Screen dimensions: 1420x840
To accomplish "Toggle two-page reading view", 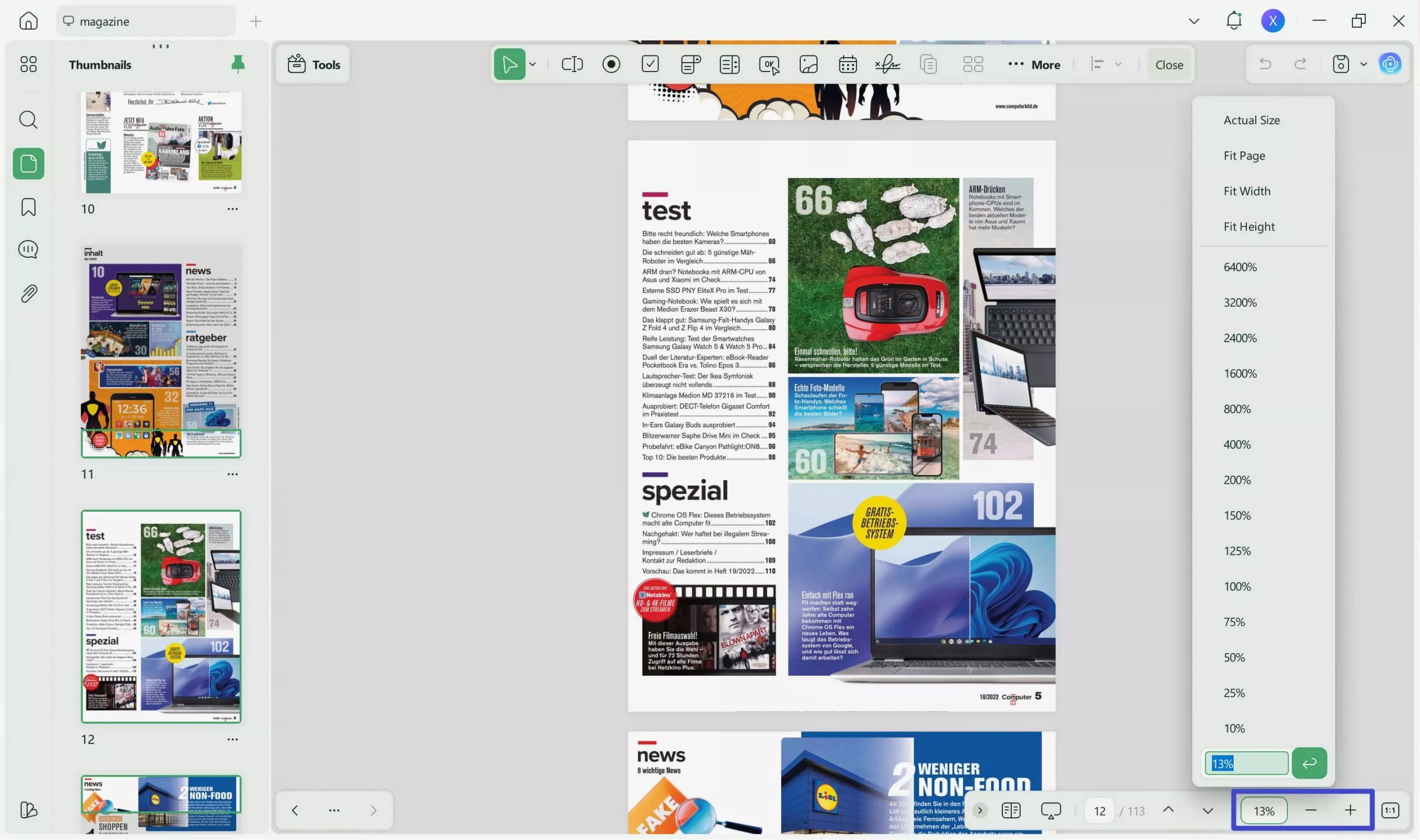I will [x=1011, y=810].
